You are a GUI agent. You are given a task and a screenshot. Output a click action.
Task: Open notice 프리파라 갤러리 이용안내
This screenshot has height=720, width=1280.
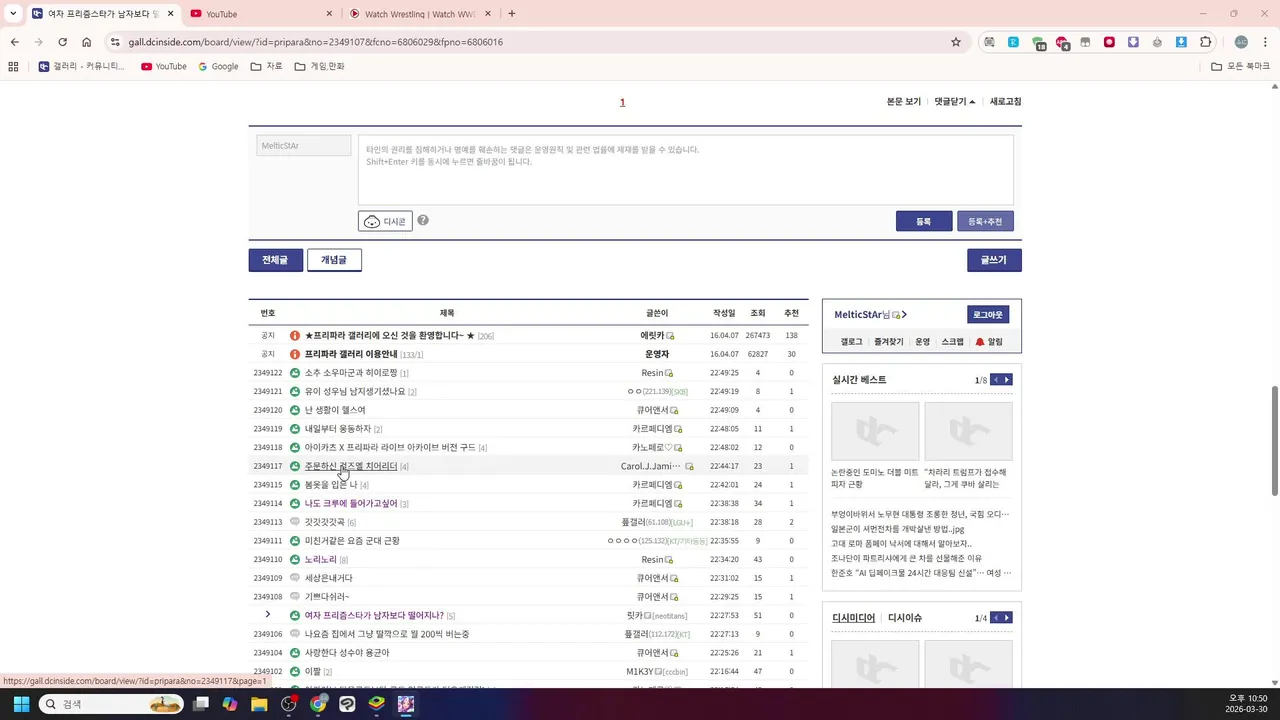pyautogui.click(x=351, y=354)
